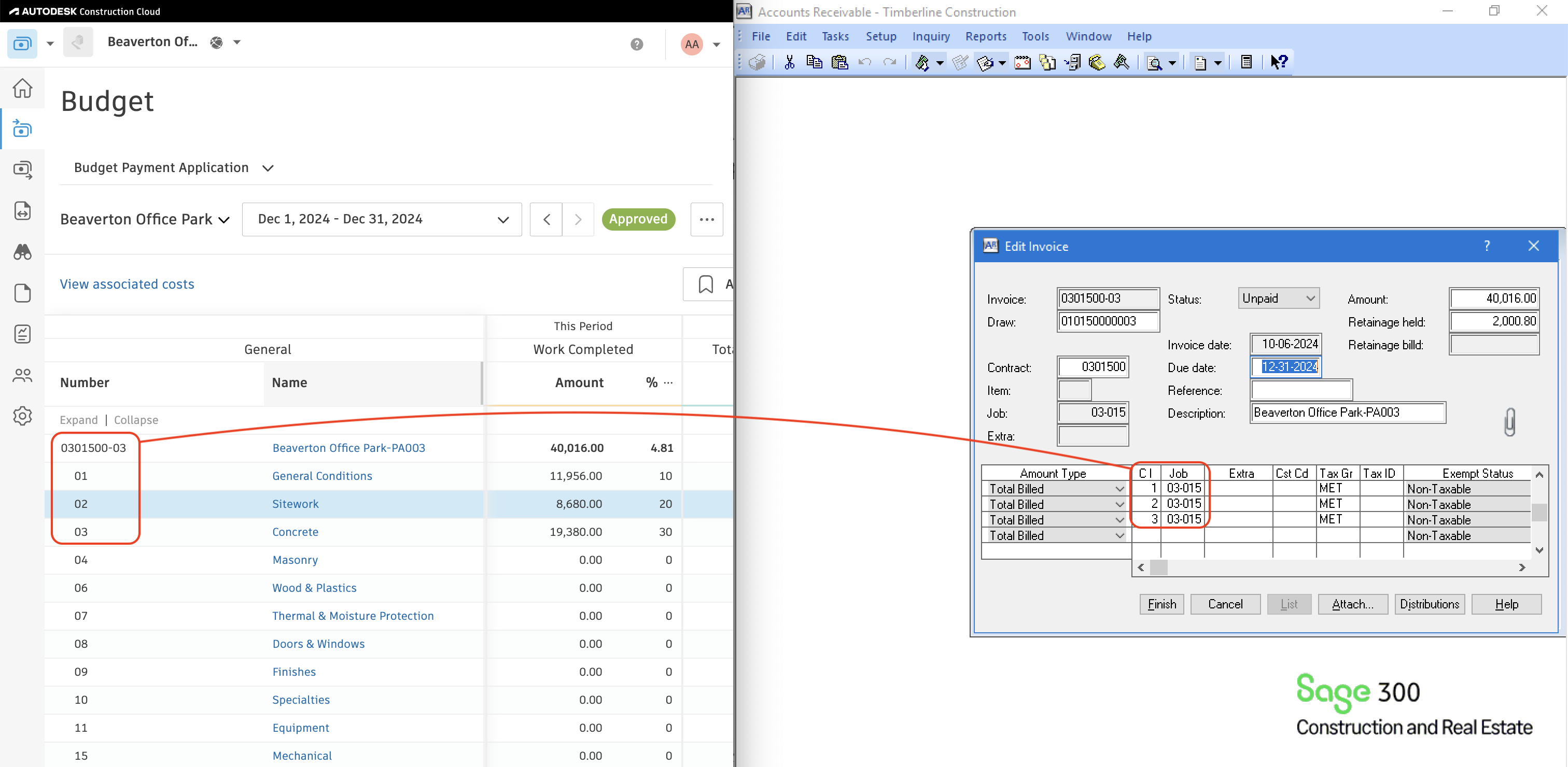Click the invoice grid vertical scrollbar thumb
This screenshot has width=1568, height=767.
point(1539,512)
